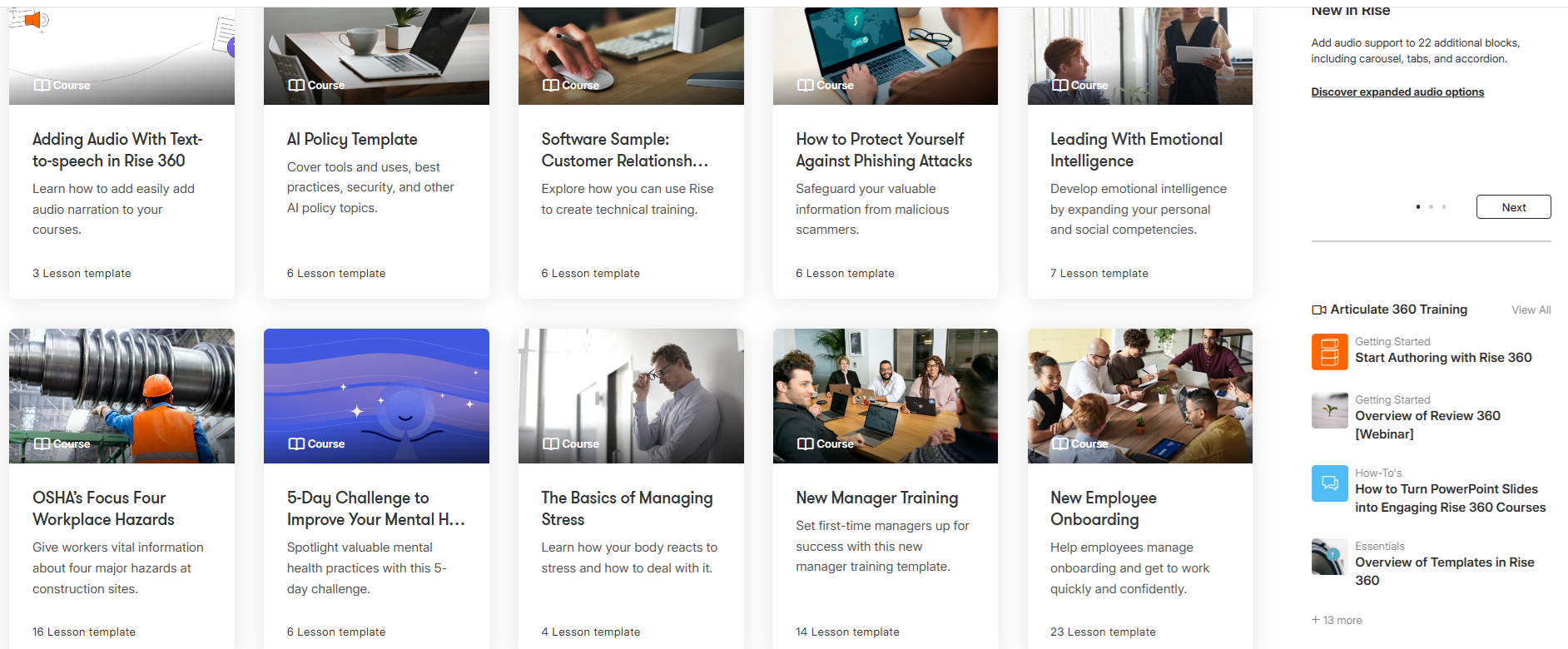Click the Course book icon on 5-Day Challenge card

point(296,443)
